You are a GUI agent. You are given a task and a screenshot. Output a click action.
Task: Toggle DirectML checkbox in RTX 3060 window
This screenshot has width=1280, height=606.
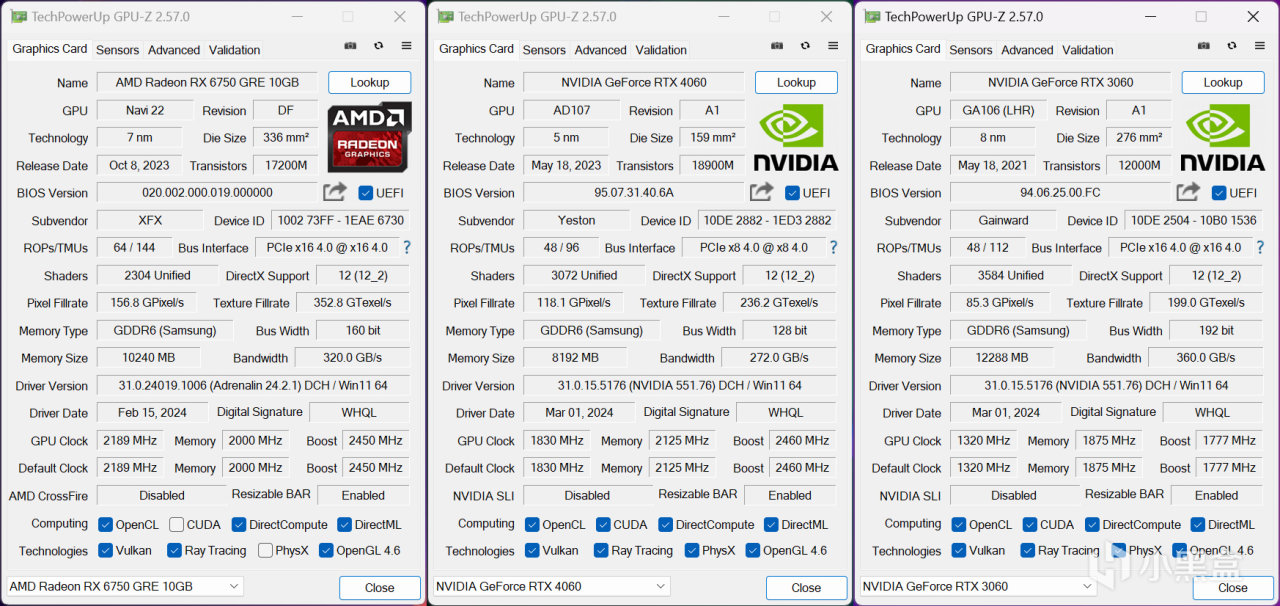(x=1198, y=524)
